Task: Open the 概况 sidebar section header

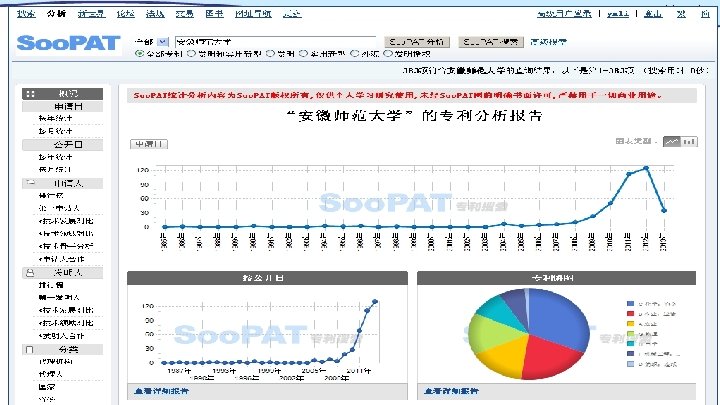Action: 62,94
